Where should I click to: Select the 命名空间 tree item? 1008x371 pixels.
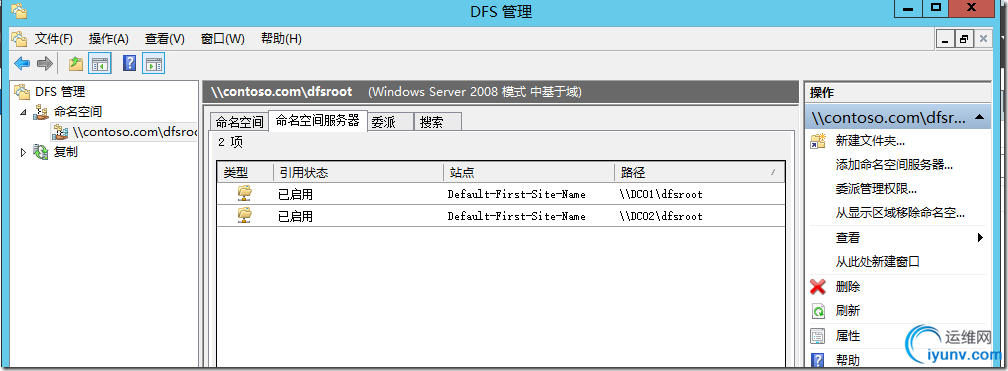click(77, 112)
